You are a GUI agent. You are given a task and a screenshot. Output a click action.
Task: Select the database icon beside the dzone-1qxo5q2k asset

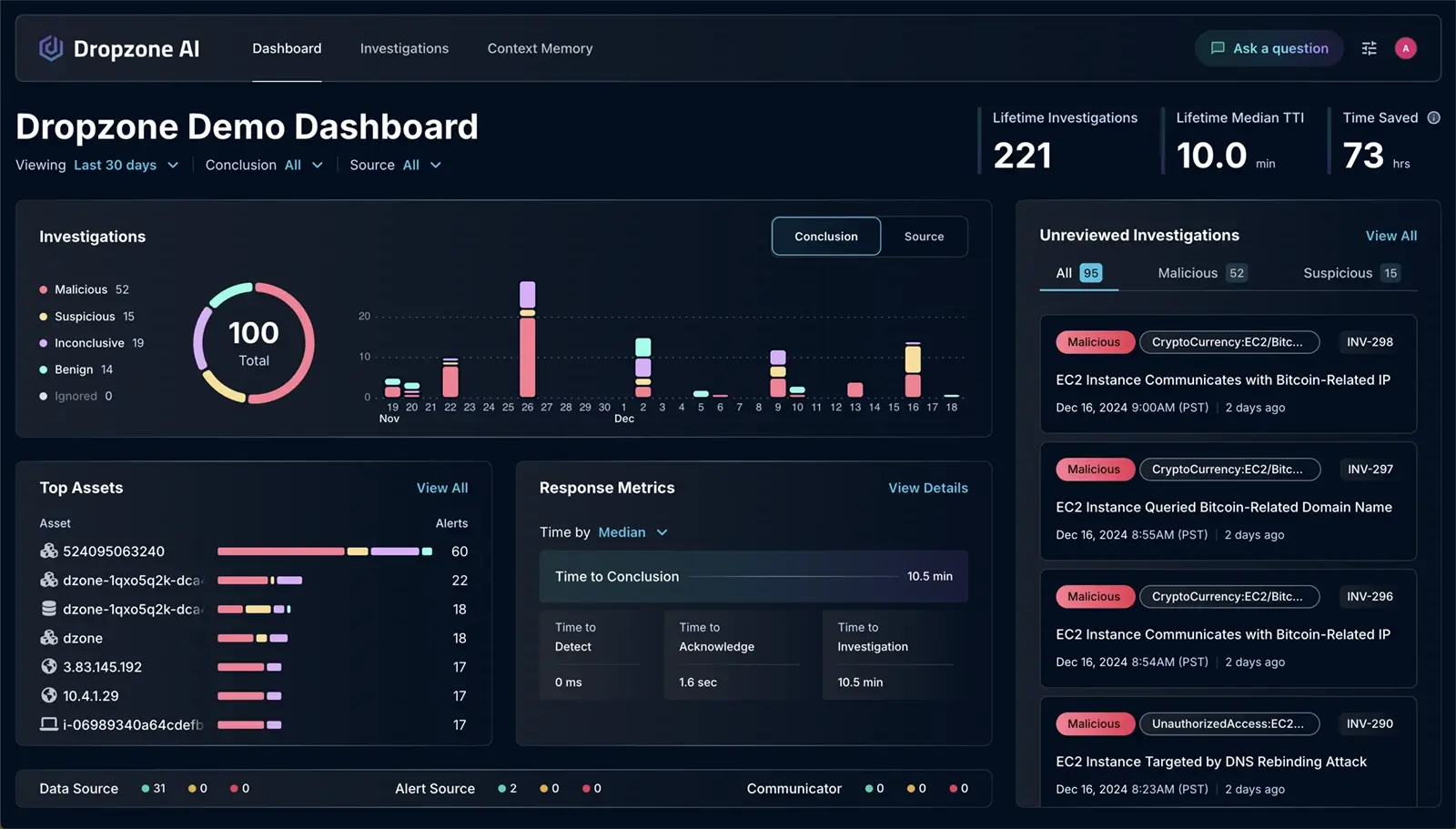(49, 609)
